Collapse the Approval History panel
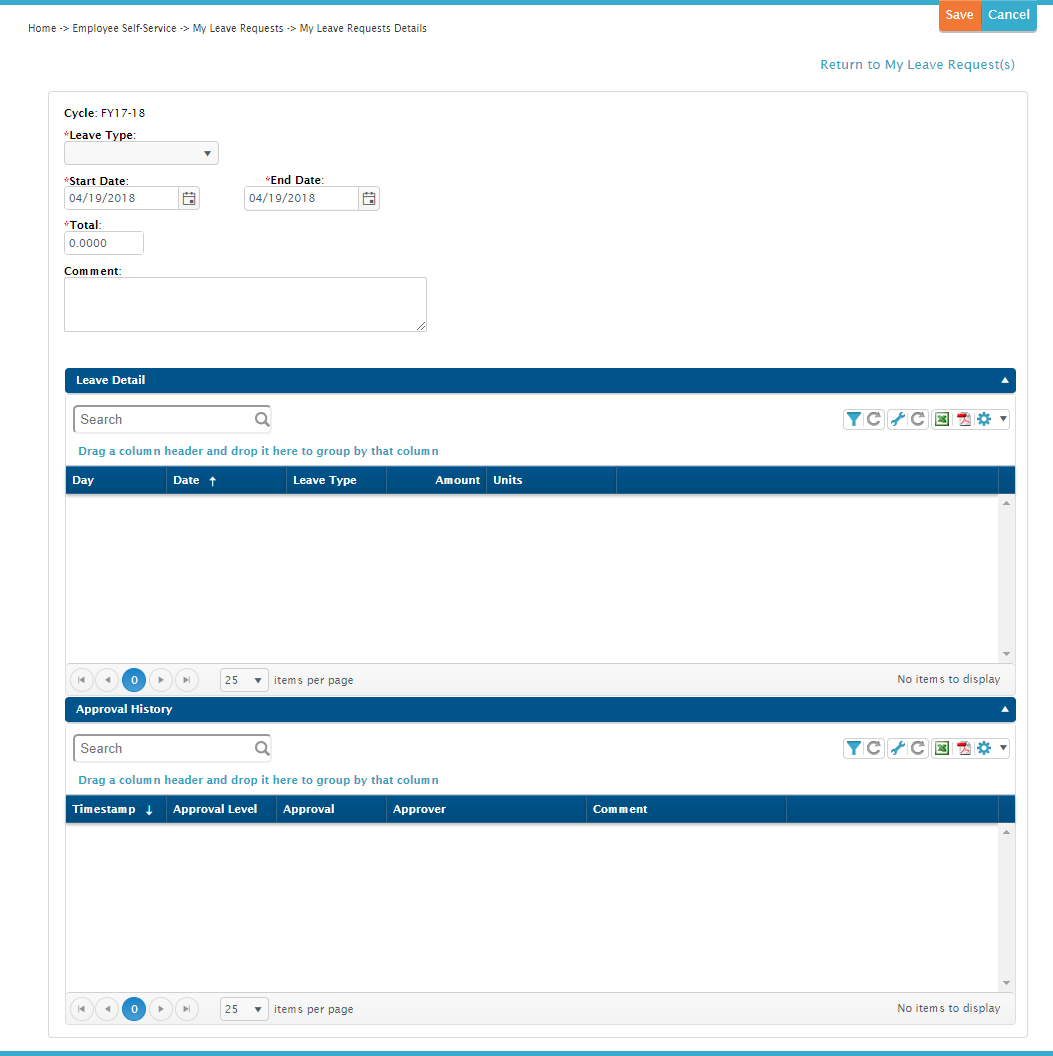This screenshot has height=1056, width=1053. coord(1004,709)
